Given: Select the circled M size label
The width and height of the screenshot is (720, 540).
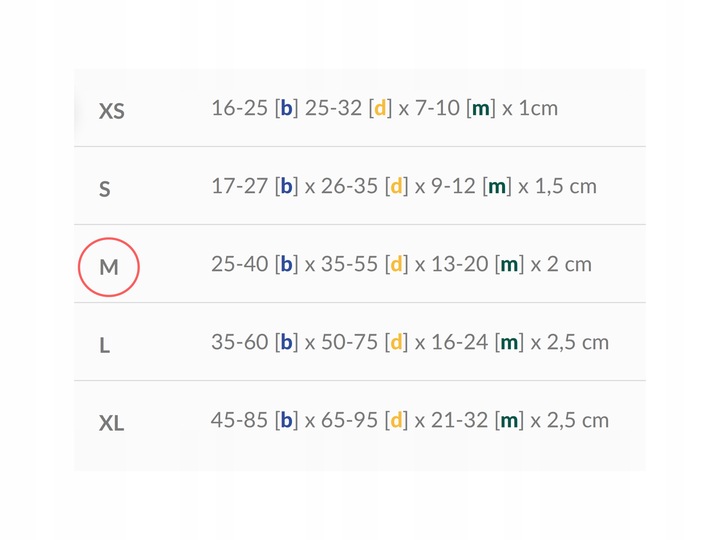Looking at the screenshot, I should 109,267.
